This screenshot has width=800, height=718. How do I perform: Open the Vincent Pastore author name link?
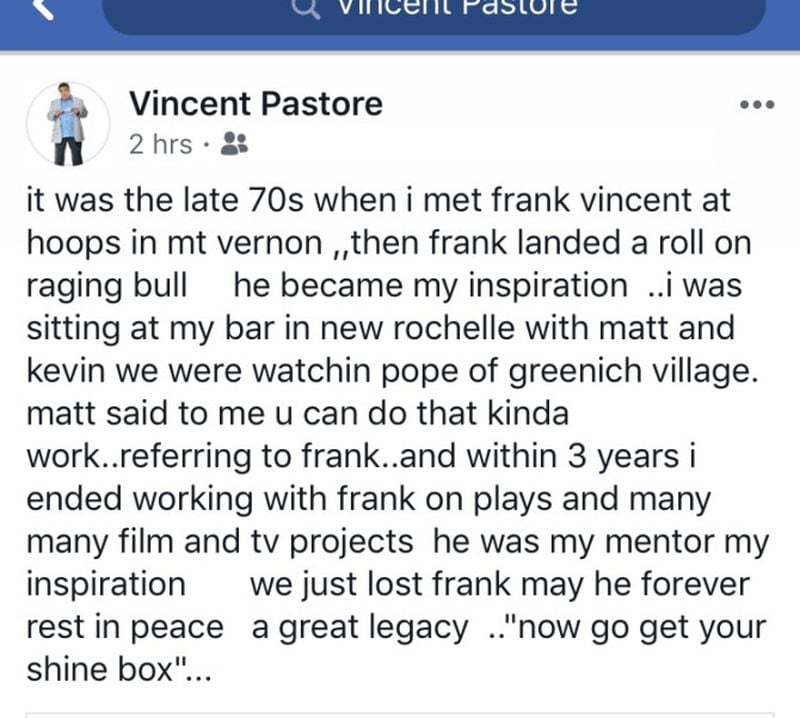click(256, 104)
